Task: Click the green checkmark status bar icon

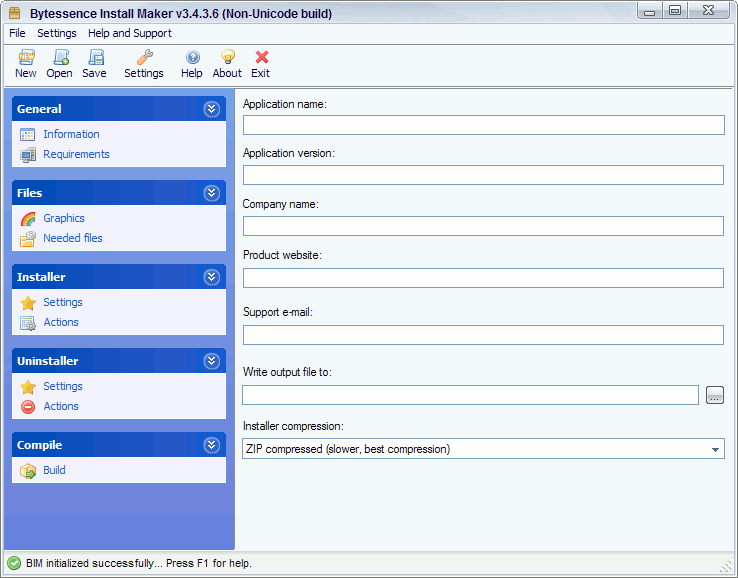Action: coord(14,563)
